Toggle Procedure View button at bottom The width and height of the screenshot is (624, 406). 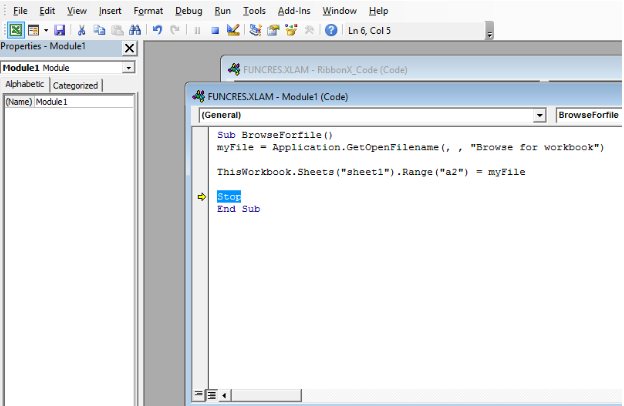point(198,394)
